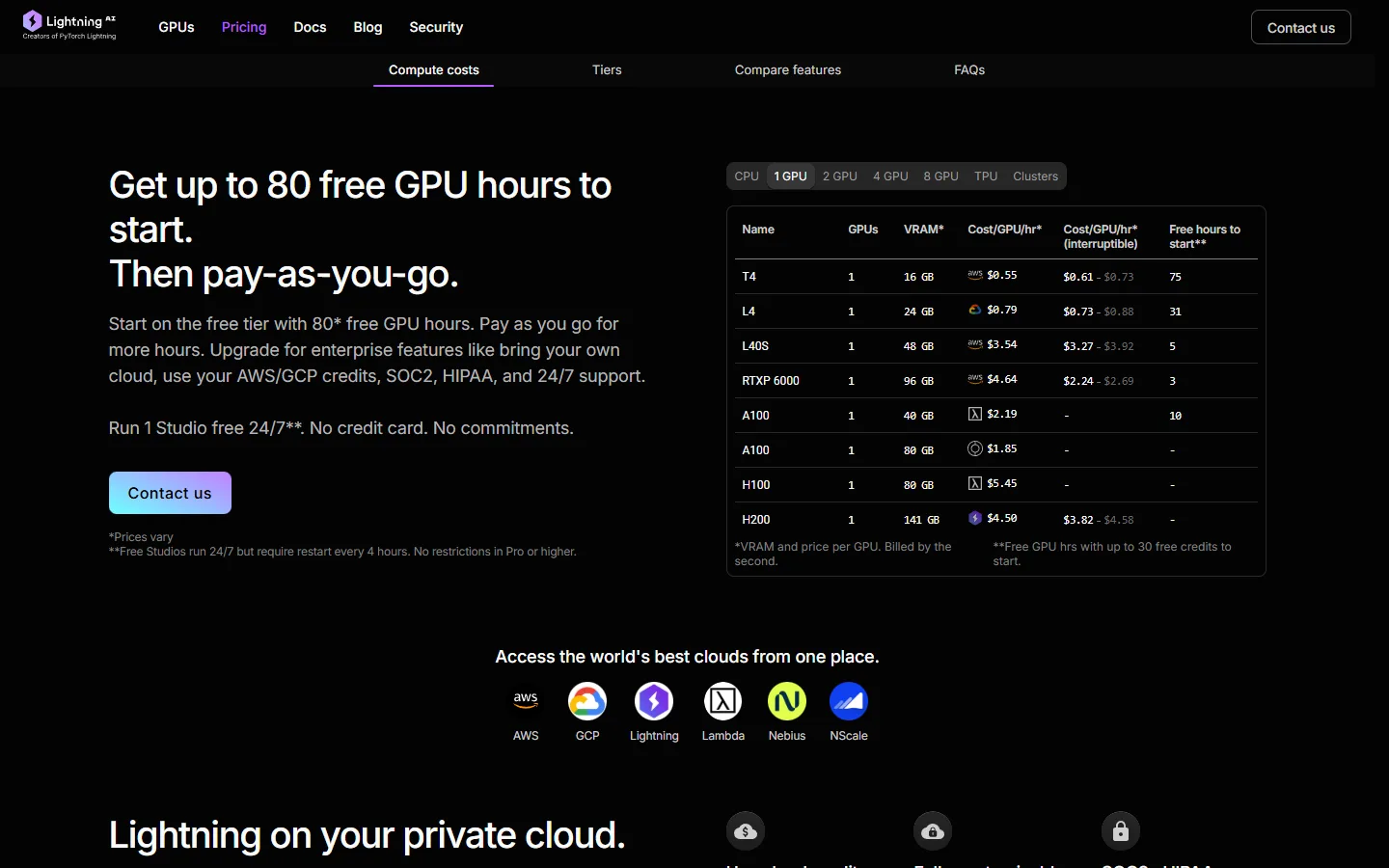Select the 4 GPU pricing tab
Image resolution: width=1389 pixels, height=868 pixels.
pyautogui.click(x=890, y=176)
